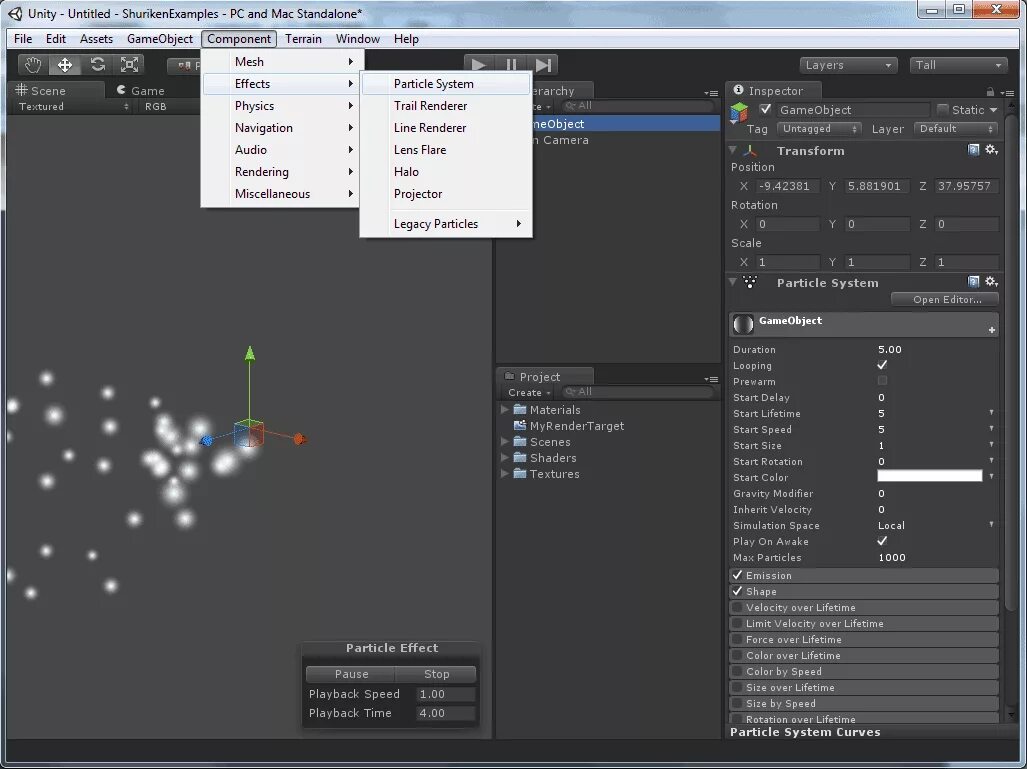Enable Color over Lifetime module
1027x769 pixels.
(x=738, y=655)
